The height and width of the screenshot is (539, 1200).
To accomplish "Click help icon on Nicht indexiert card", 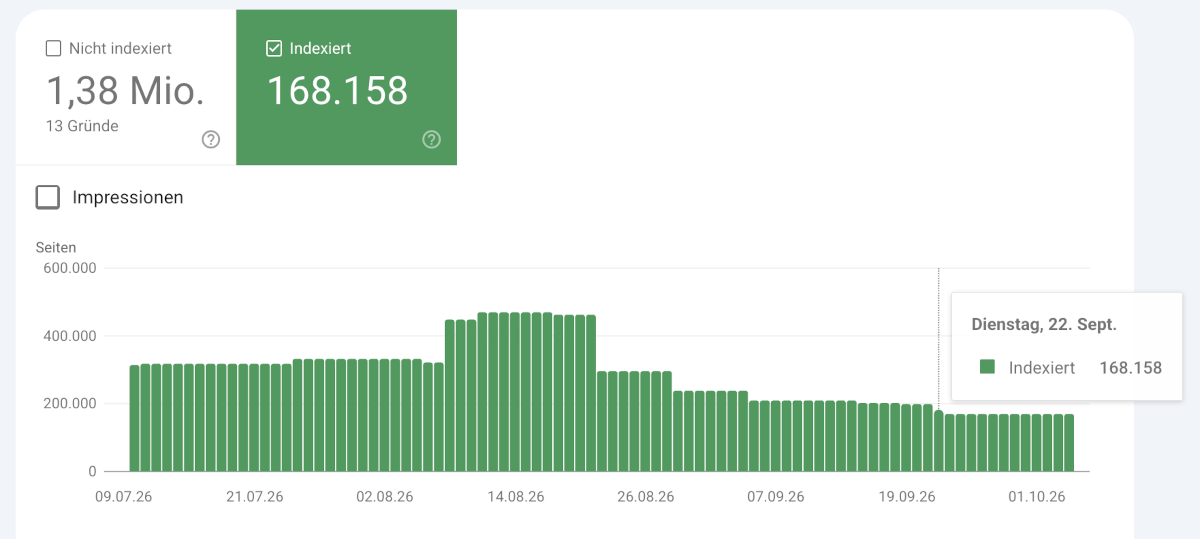I will (x=211, y=140).
